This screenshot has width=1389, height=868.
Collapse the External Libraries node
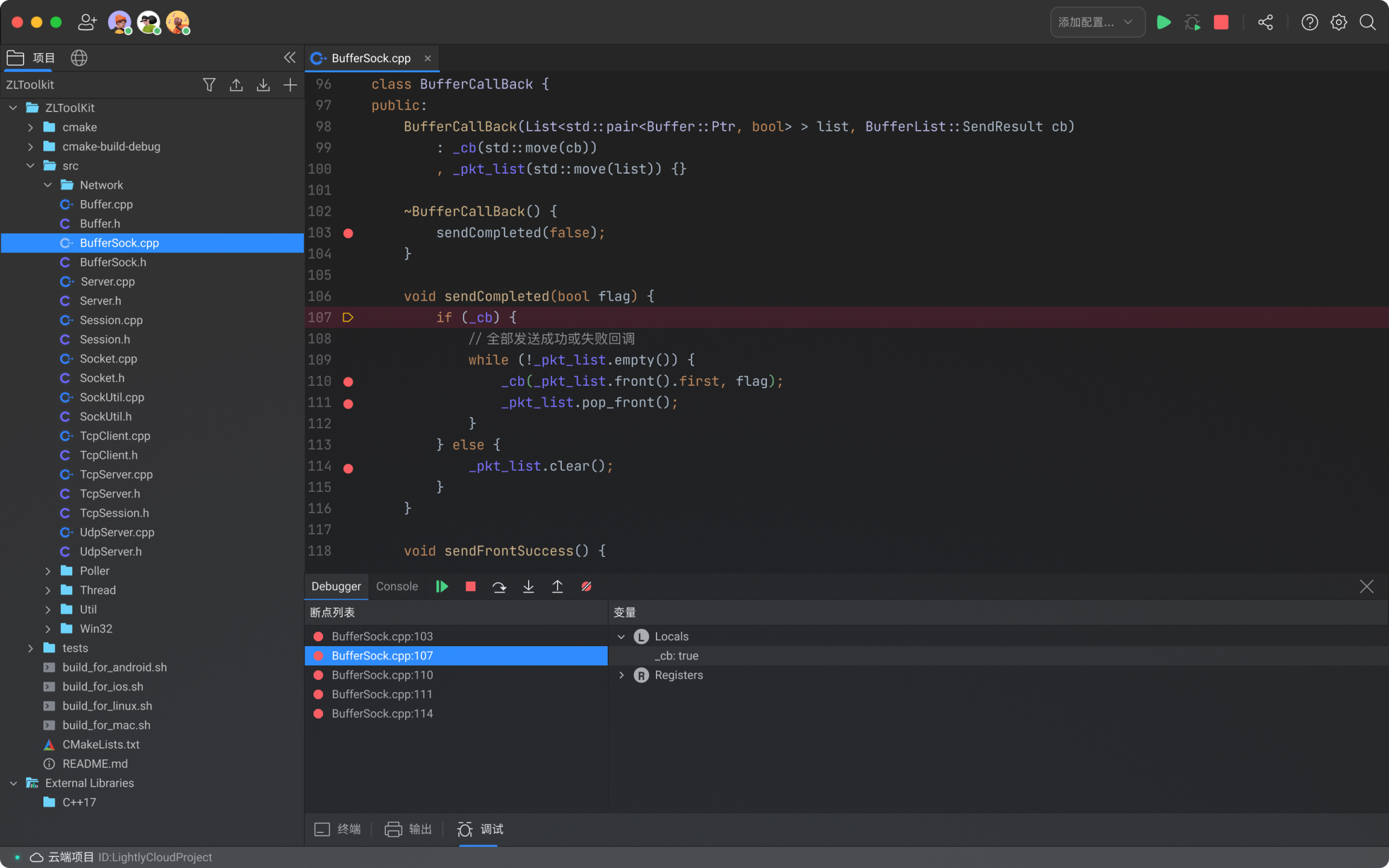(x=13, y=783)
